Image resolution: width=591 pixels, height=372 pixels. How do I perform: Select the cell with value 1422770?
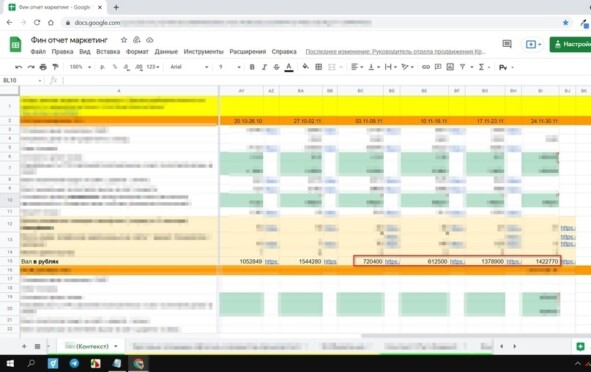tap(540, 261)
